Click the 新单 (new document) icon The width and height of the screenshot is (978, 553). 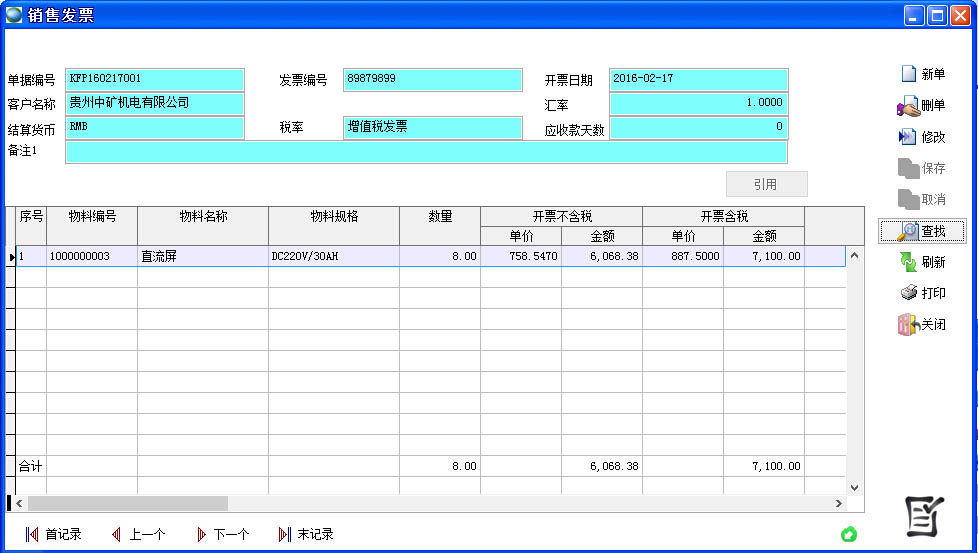pyautogui.click(x=909, y=74)
